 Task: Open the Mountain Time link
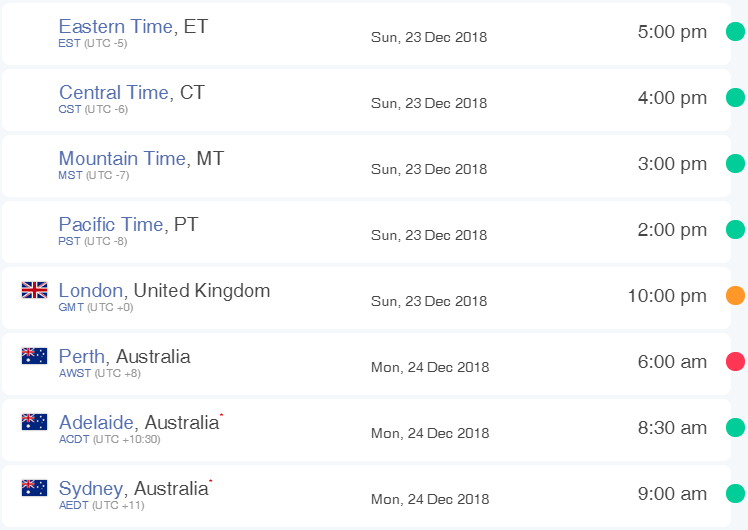(x=122, y=158)
